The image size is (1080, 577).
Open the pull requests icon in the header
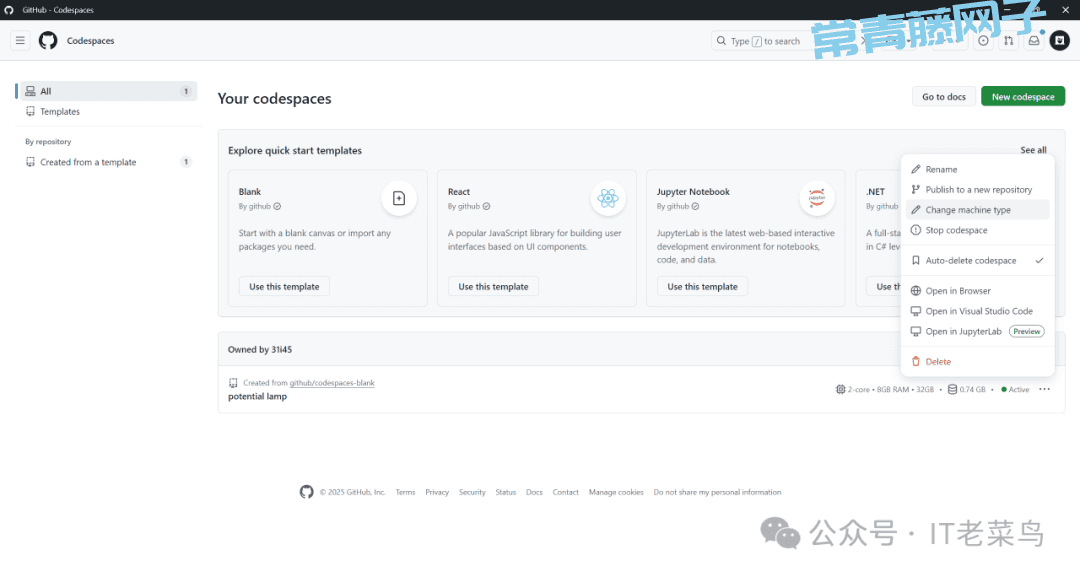[1009, 41]
